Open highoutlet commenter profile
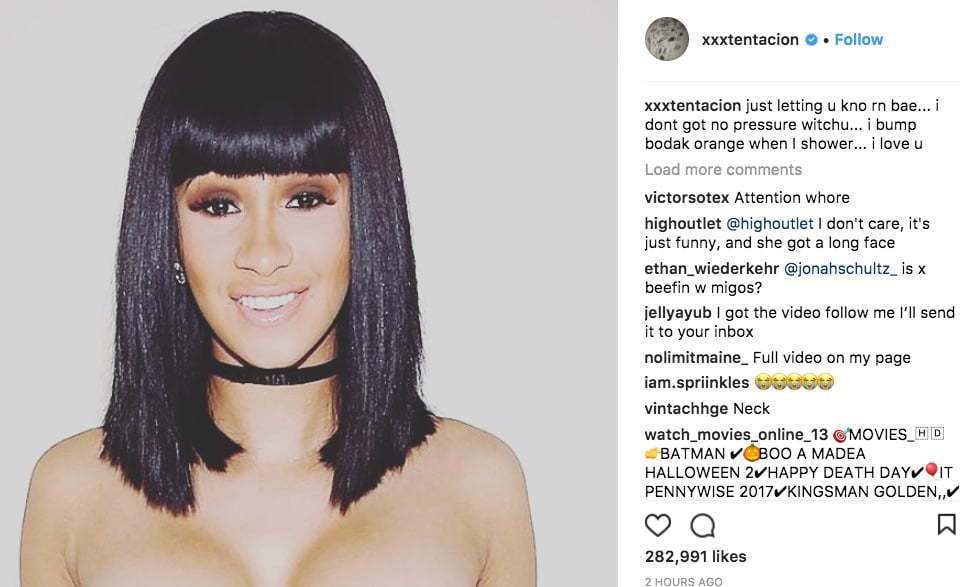The height and width of the screenshot is (587, 974). (683, 224)
